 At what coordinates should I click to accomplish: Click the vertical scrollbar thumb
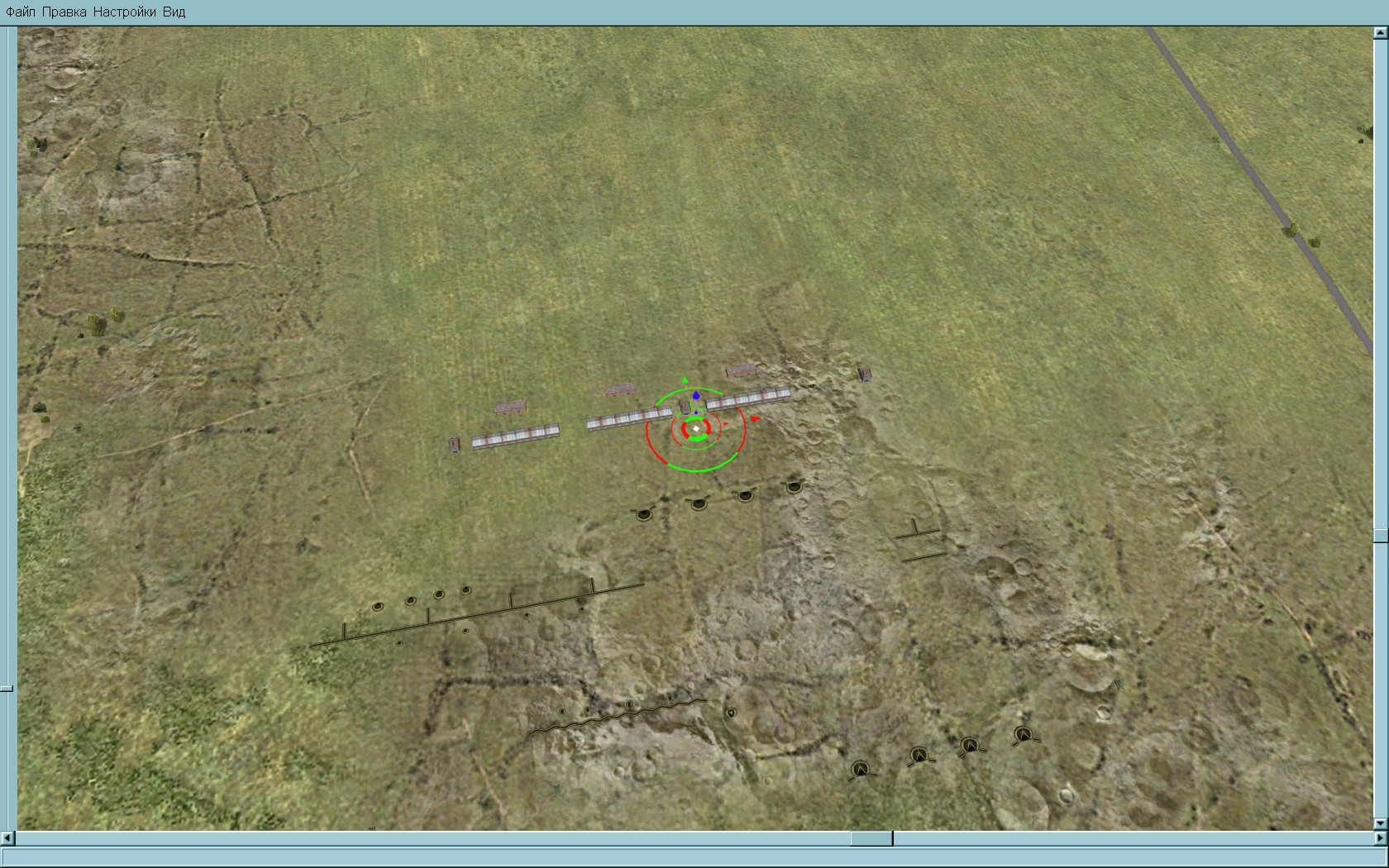(x=1381, y=537)
